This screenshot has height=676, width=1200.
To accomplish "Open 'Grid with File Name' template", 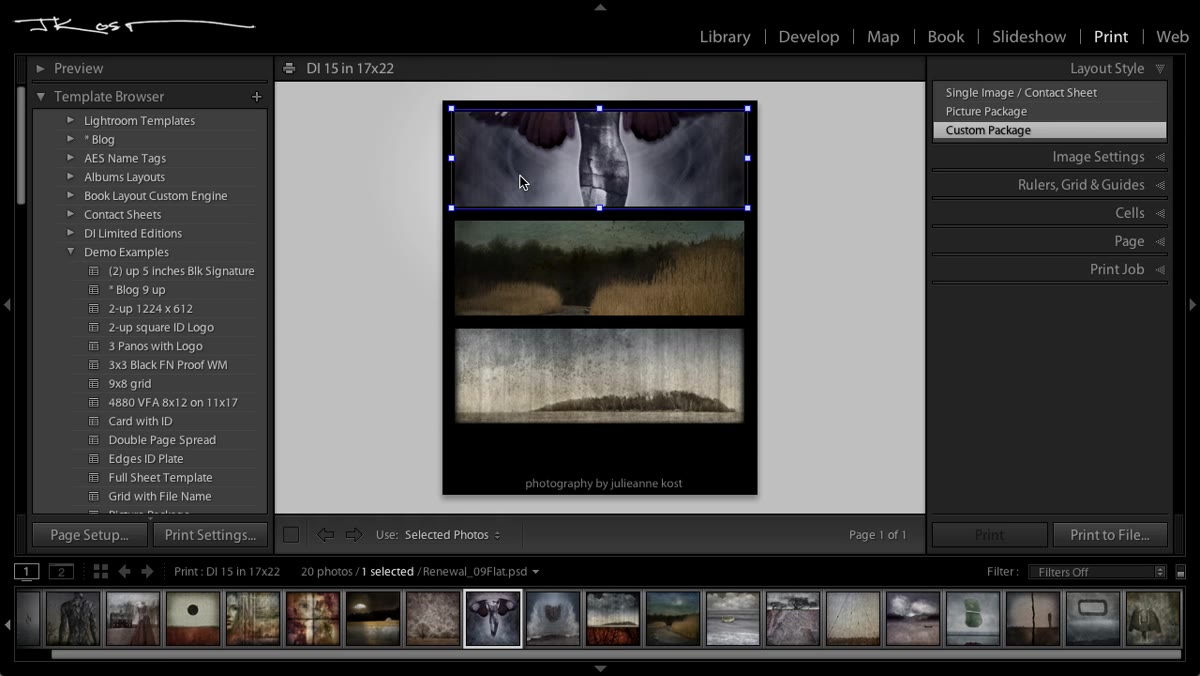I will 160,496.
